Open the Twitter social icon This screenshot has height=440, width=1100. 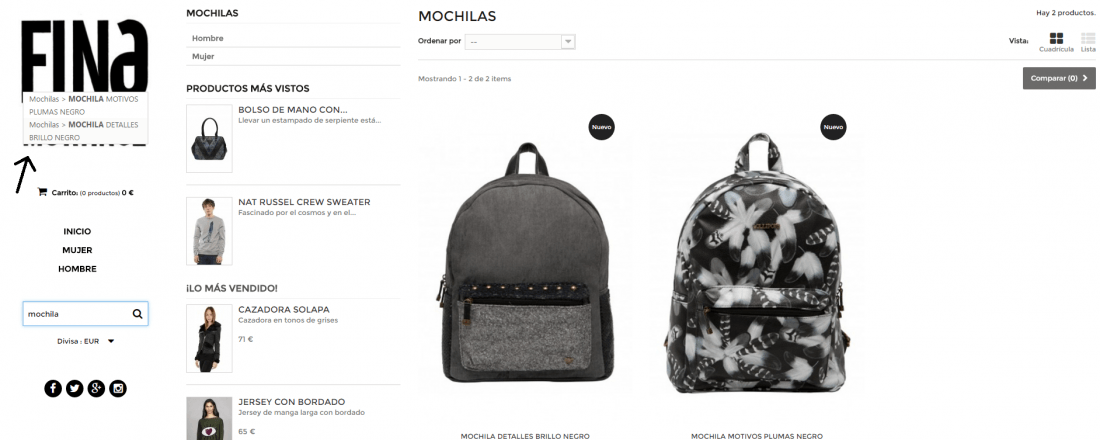point(75,388)
